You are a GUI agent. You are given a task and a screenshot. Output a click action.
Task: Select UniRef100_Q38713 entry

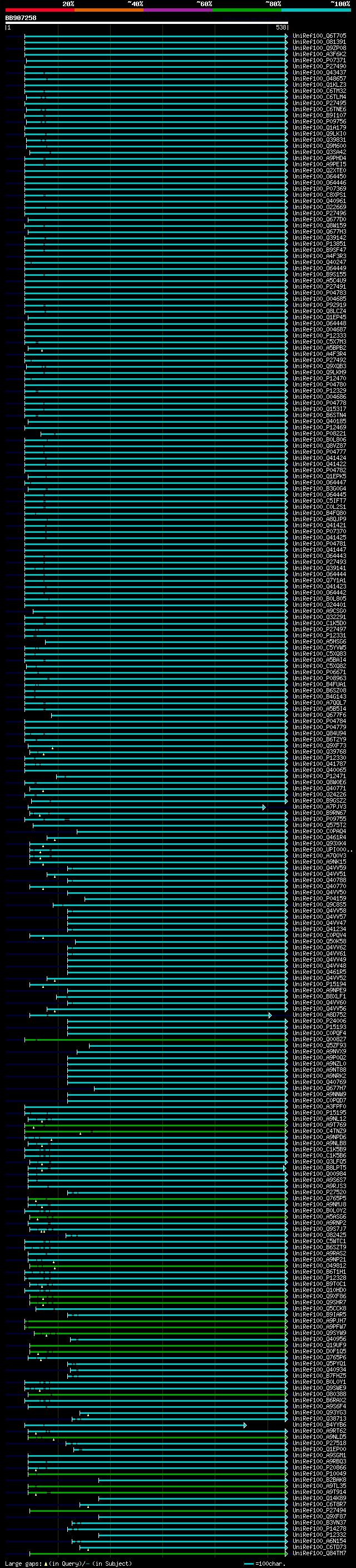(x=319, y=1419)
